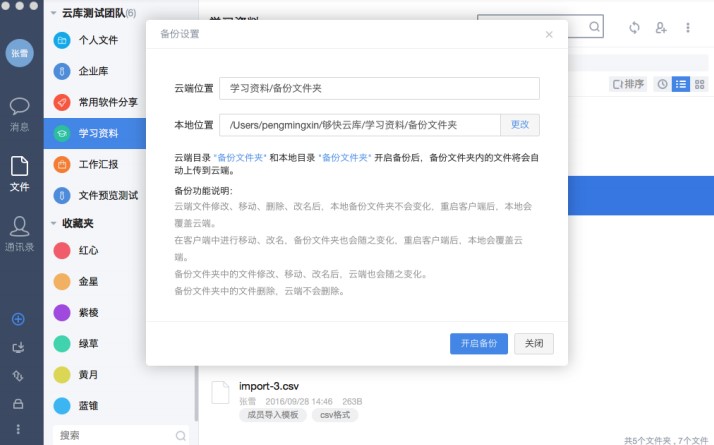Collapse the 云库测试团队 group

click(x=54, y=13)
